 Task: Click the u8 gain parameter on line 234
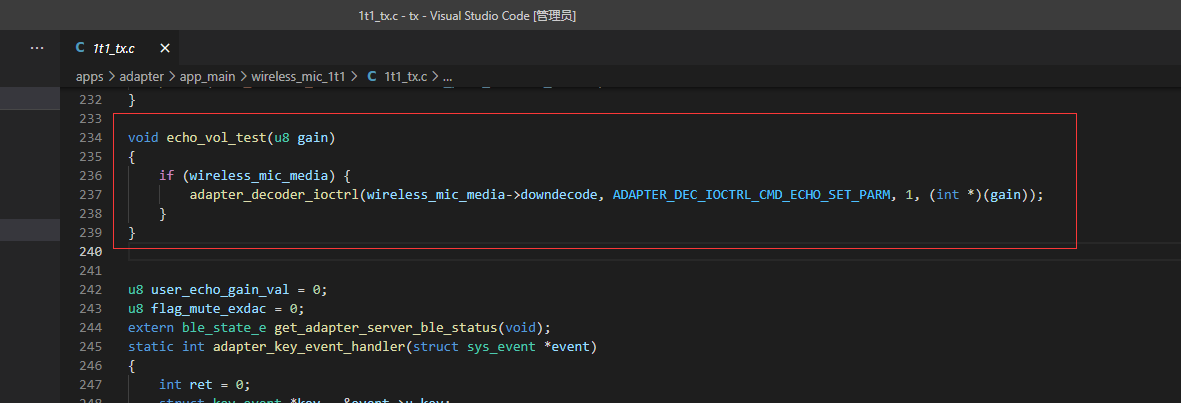pyautogui.click(x=301, y=138)
